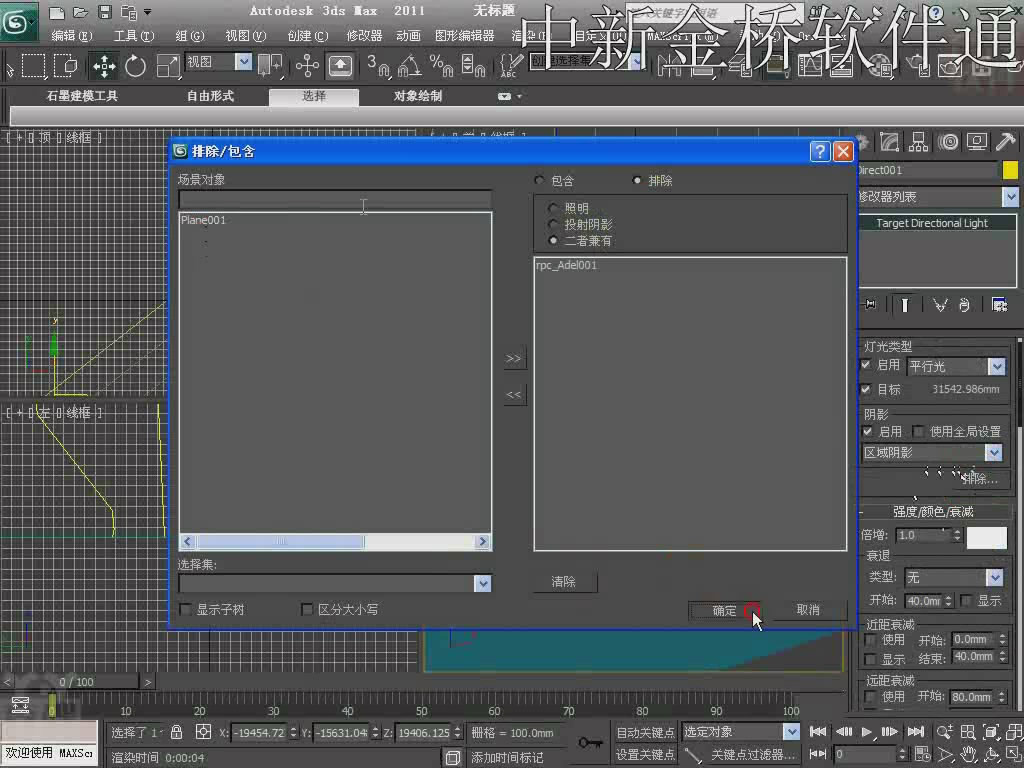Open the Display command panel icon
The image size is (1024, 768).
977,142
